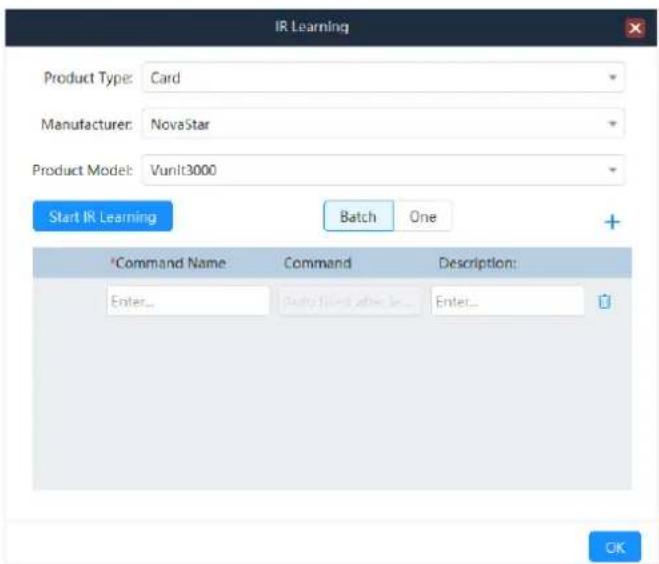Select the IR Learning title text
The image size is (659, 564).
[312, 27]
